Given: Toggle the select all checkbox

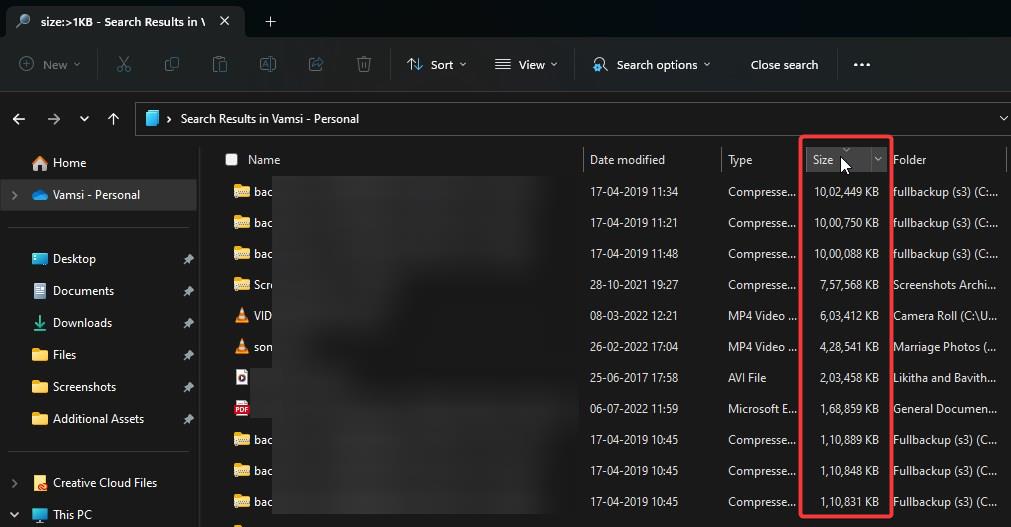Looking at the screenshot, I should (x=231, y=159).
